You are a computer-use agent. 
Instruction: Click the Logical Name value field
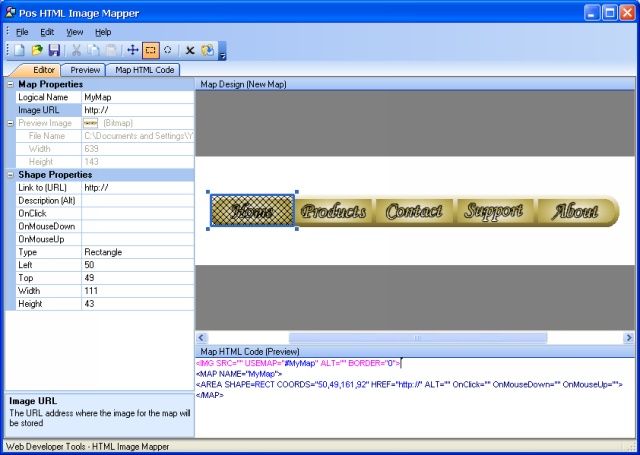coord(137,97)
